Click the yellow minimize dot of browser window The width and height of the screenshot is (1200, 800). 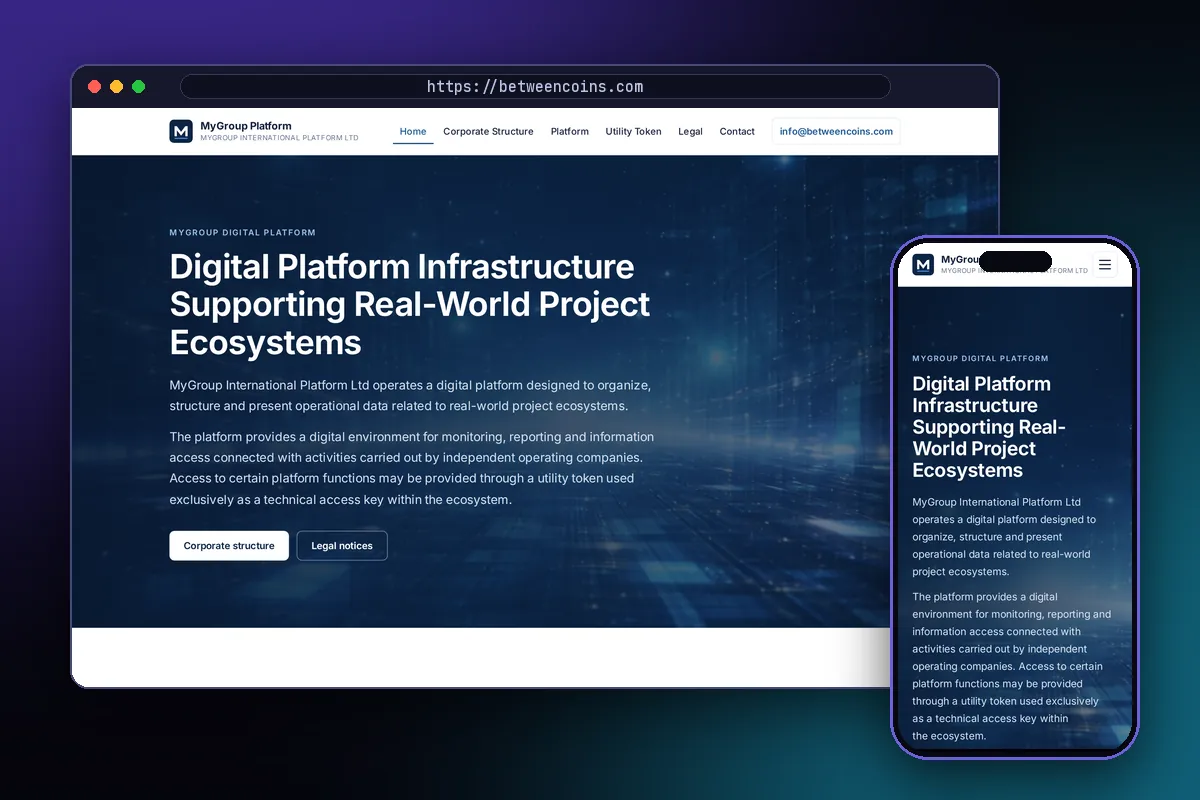coord(117,87)
